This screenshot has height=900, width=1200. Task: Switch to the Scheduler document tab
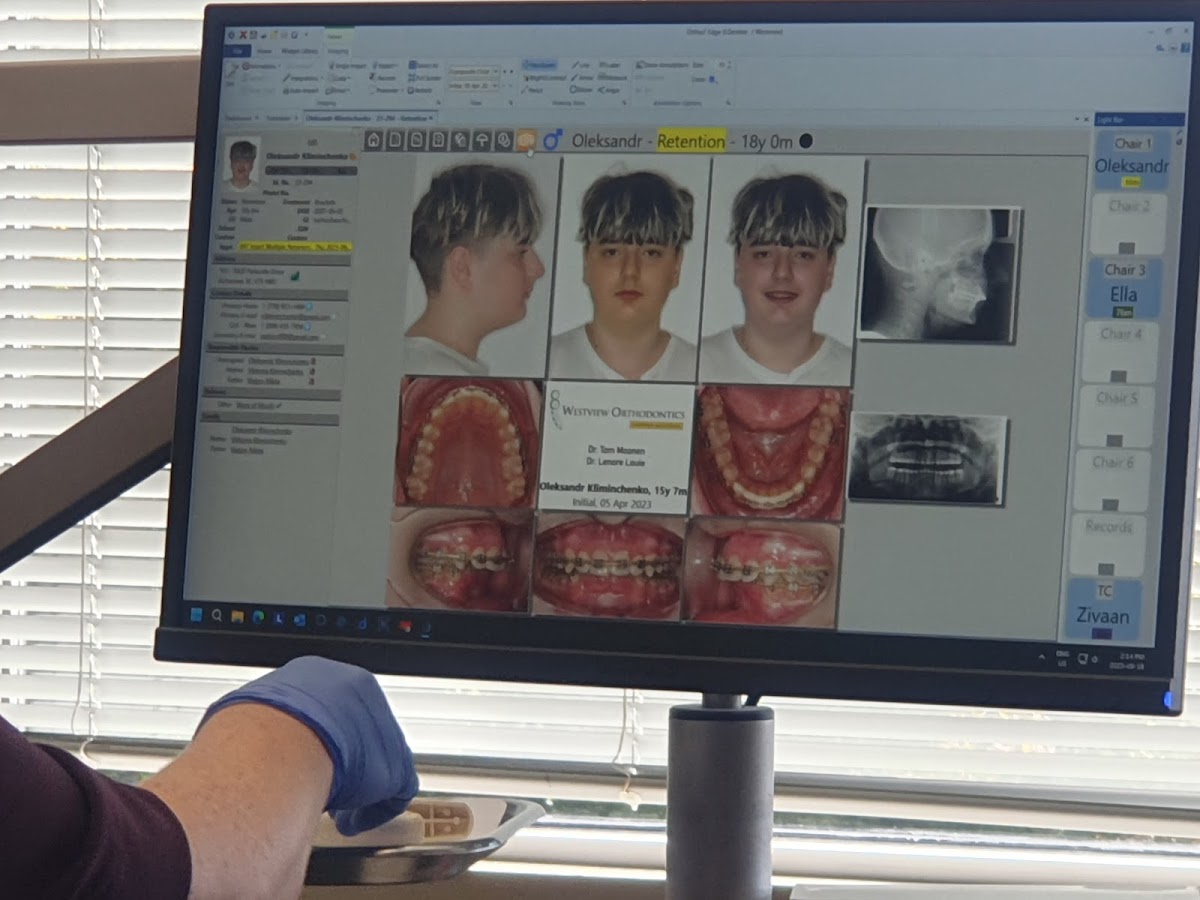pyautogui.click(x=280, y=118)
